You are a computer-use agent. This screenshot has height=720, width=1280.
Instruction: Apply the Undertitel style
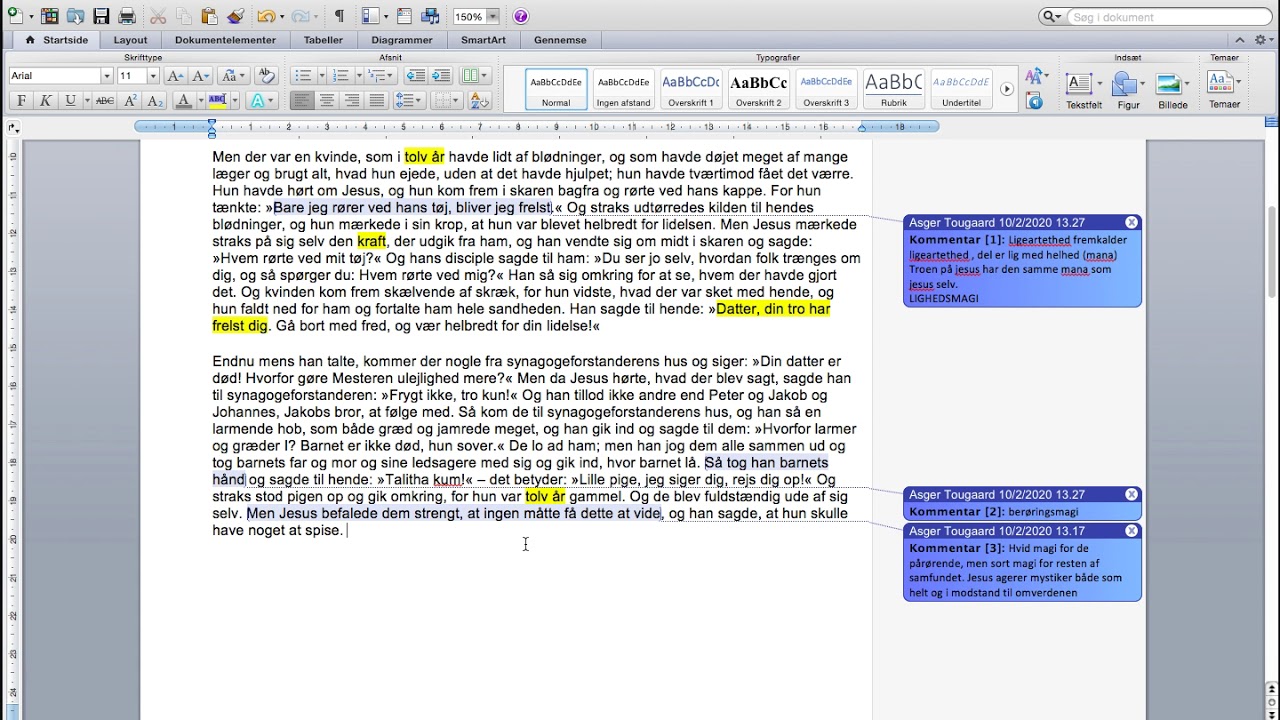point(960,89)
